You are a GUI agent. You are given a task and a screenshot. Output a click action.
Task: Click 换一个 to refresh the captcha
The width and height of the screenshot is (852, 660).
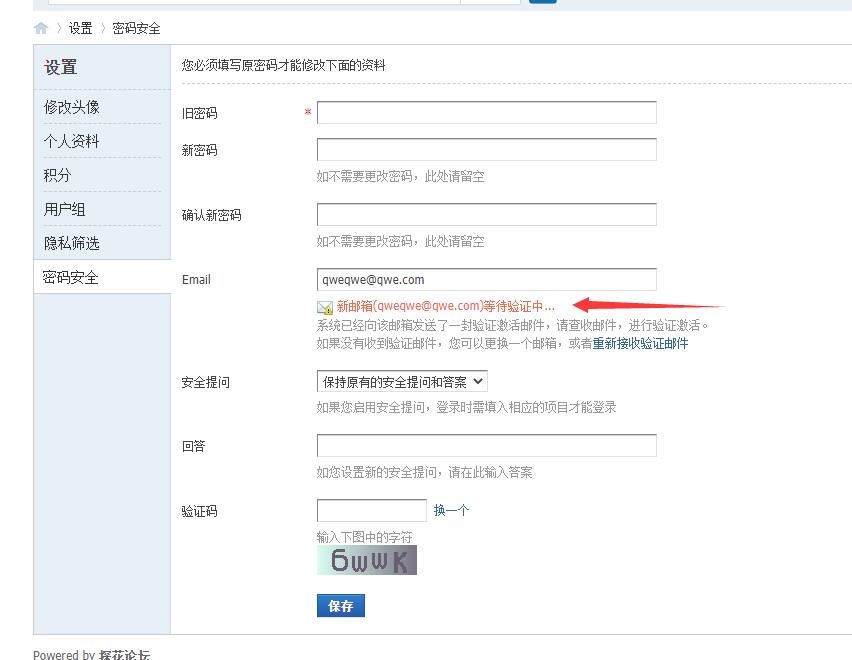[451, 510]
